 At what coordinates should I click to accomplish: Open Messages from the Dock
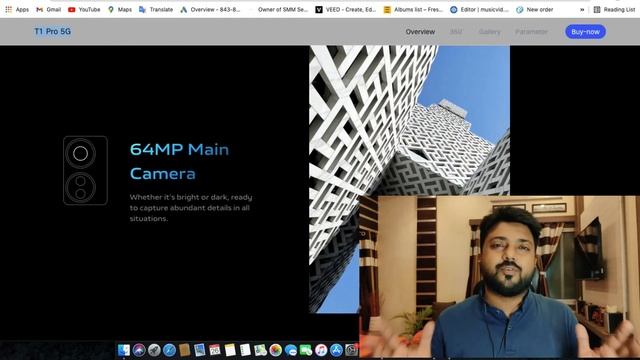[291, 350]
